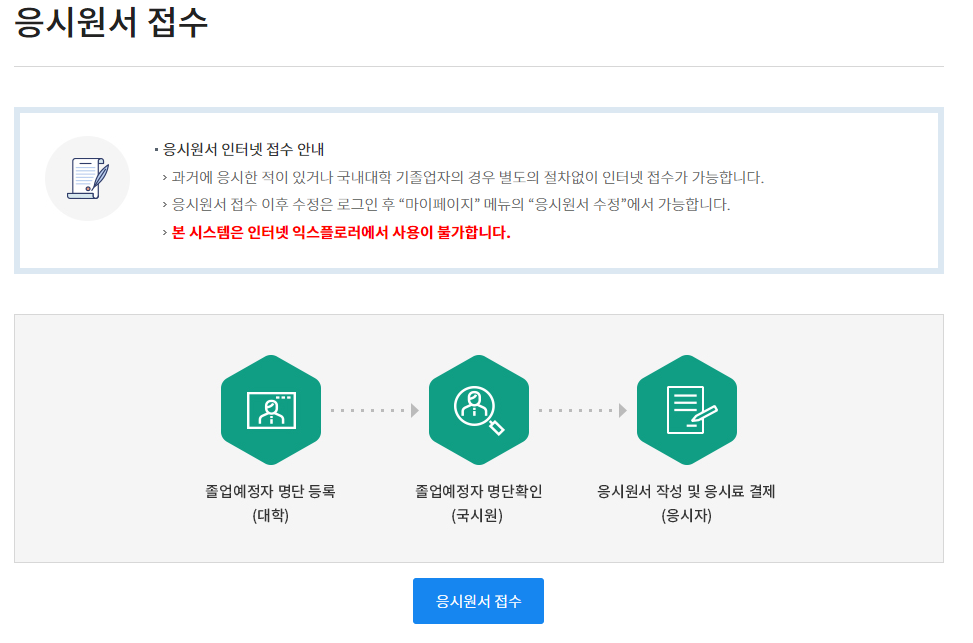
Task: Click the blue 응시원서 접수 button
Action: (478, 601)
